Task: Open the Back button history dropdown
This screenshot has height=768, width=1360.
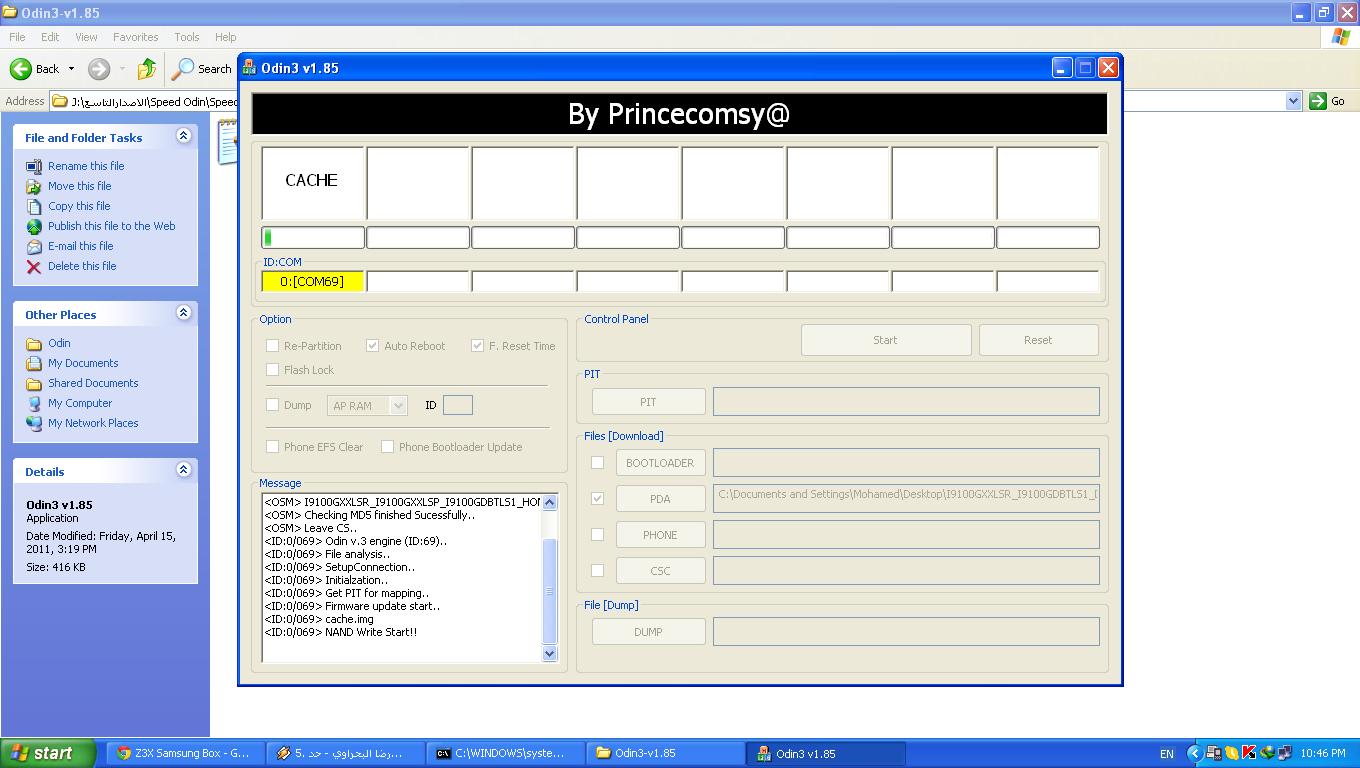Action: (71, 69)
